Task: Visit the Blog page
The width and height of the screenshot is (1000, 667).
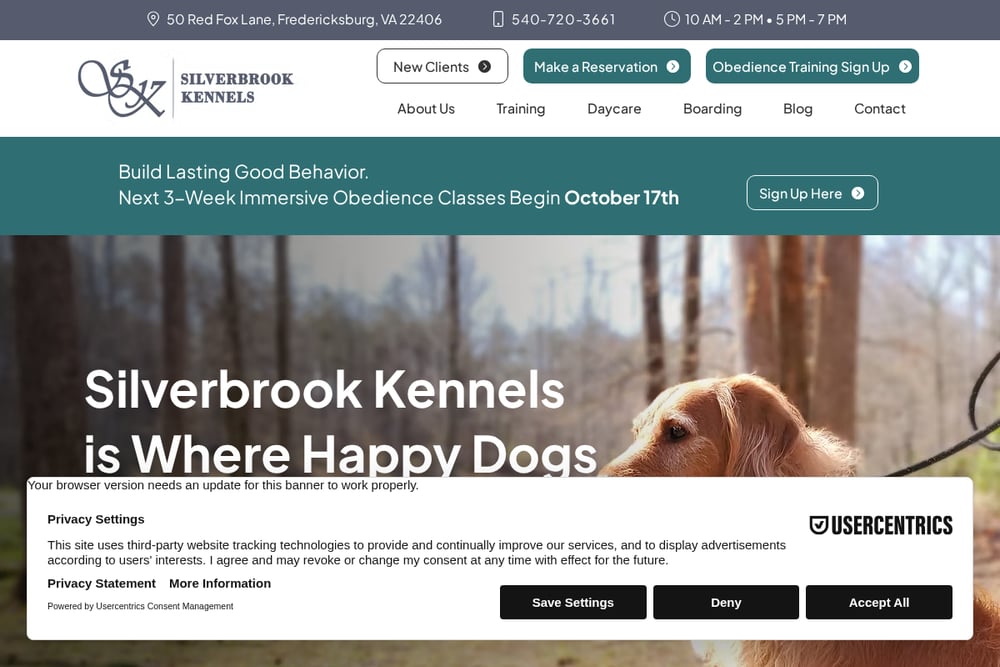Action: 798,108
